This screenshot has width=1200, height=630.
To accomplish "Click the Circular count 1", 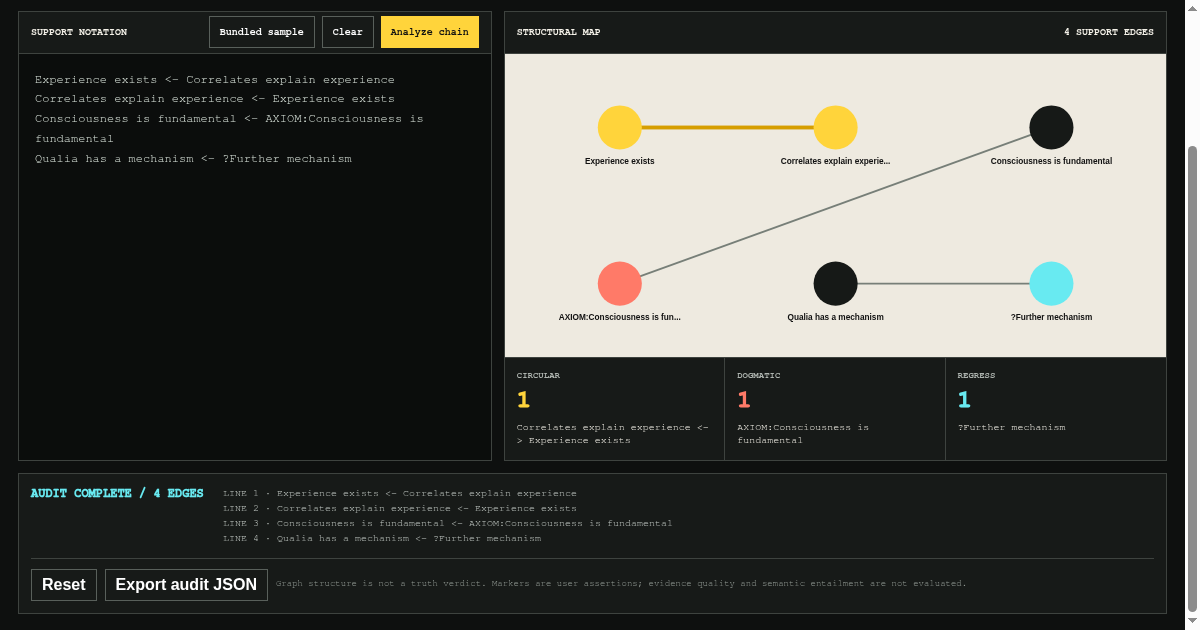I will click(x=523, y=400).
